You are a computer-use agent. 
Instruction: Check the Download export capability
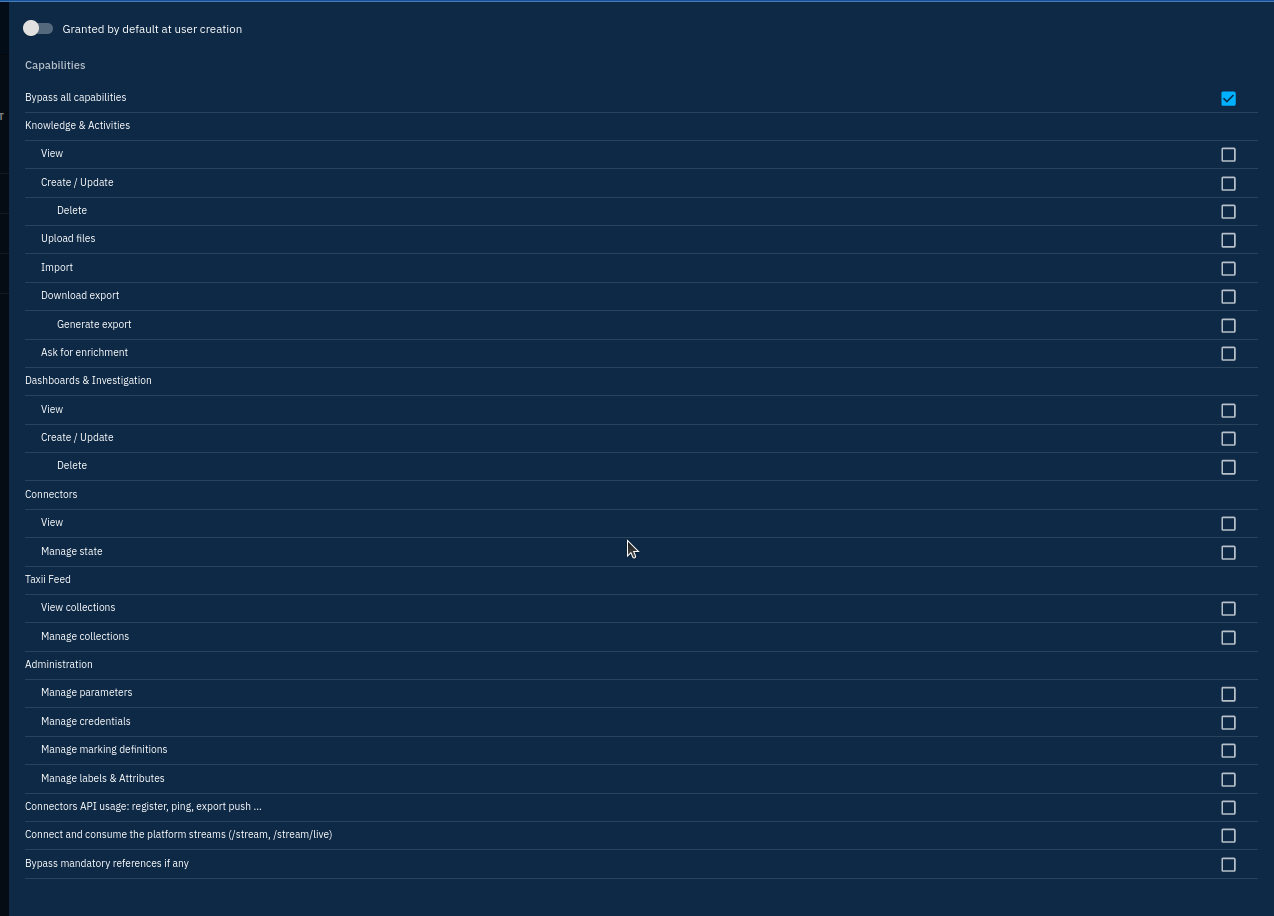coord(1228,296)
